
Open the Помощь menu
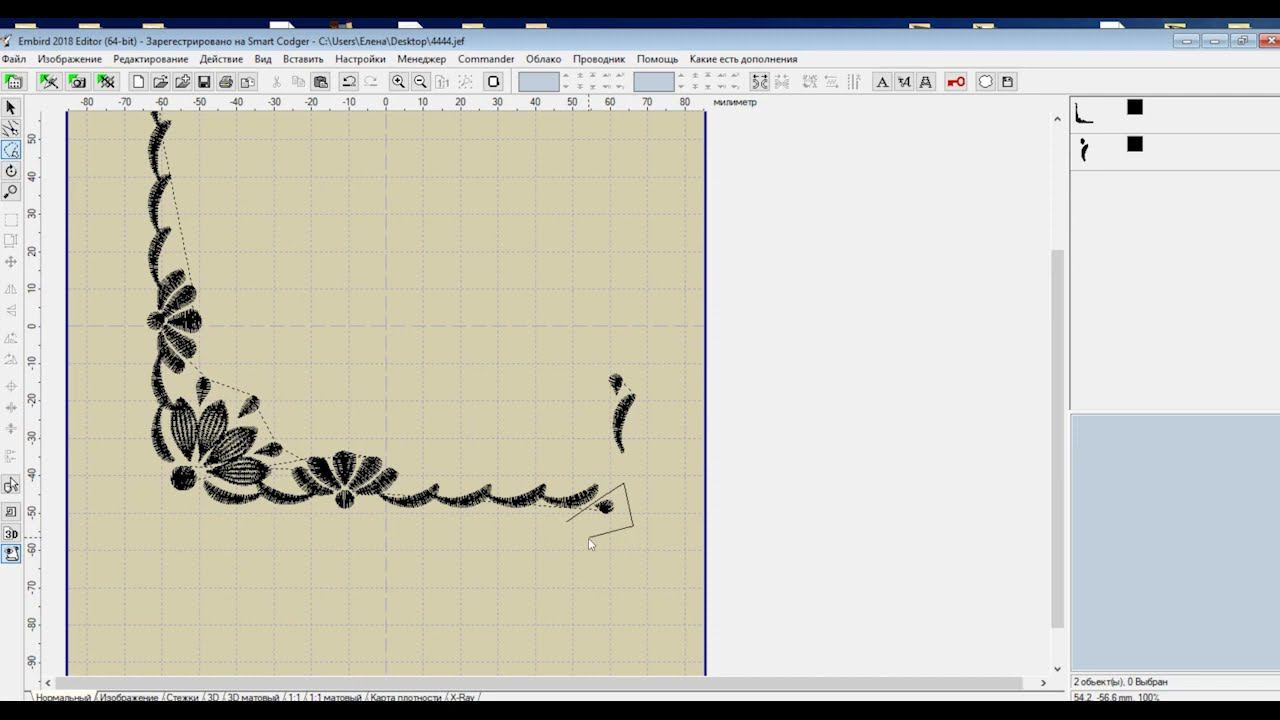tap(657, 59)
